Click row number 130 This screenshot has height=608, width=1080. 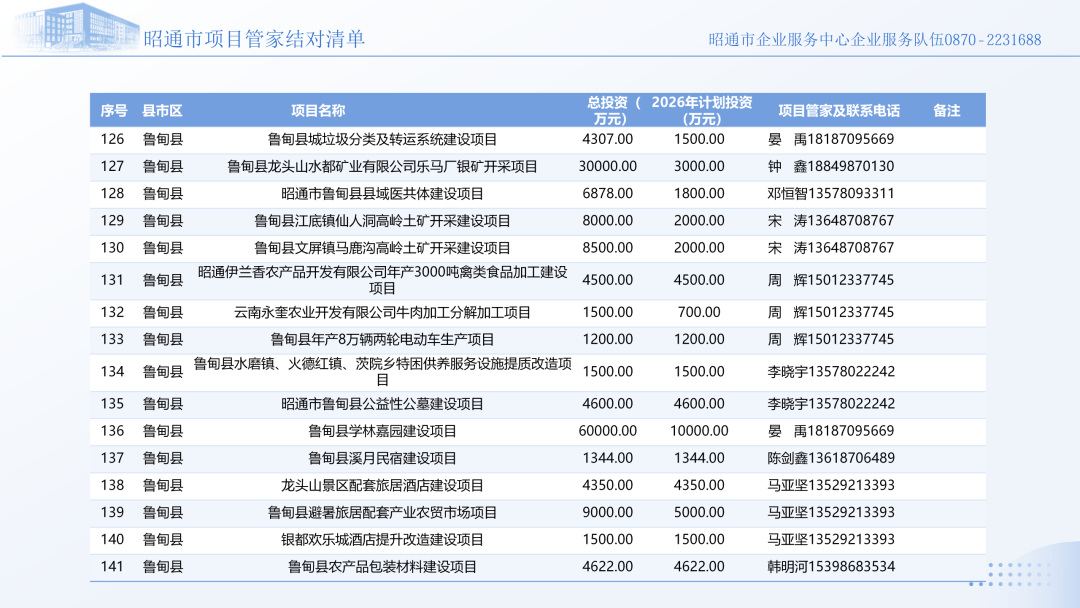pyautogui.click(x=112, y=248)
